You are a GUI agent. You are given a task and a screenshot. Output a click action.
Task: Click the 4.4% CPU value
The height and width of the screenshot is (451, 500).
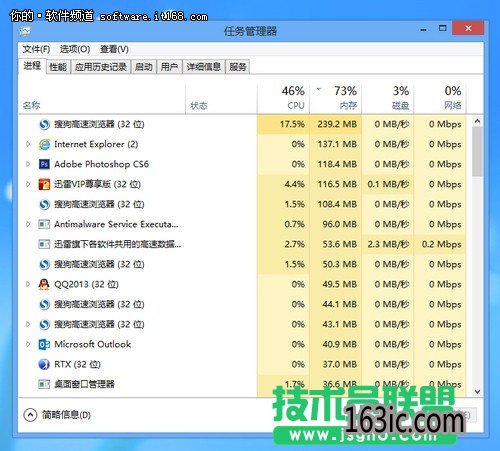tap(294, 184)
